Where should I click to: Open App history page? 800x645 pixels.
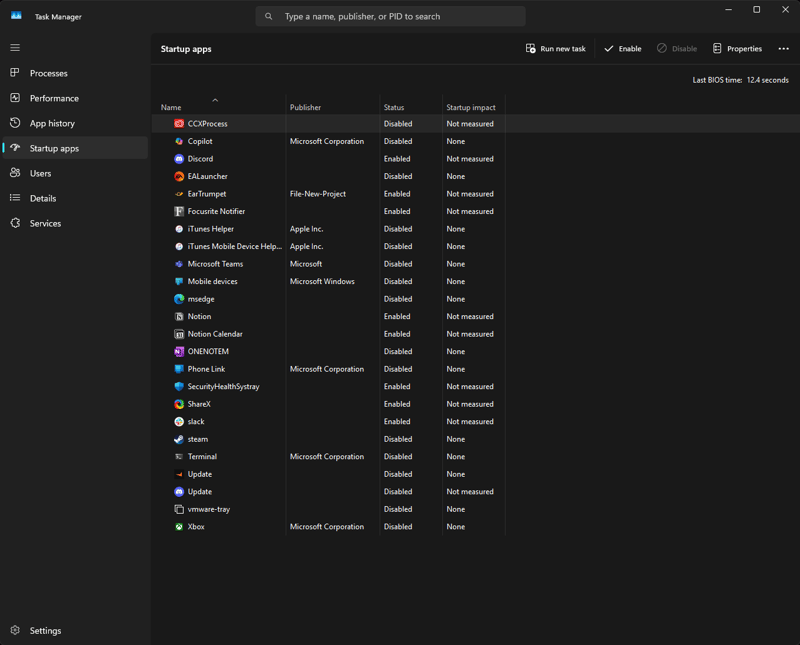tap(75, 123)
